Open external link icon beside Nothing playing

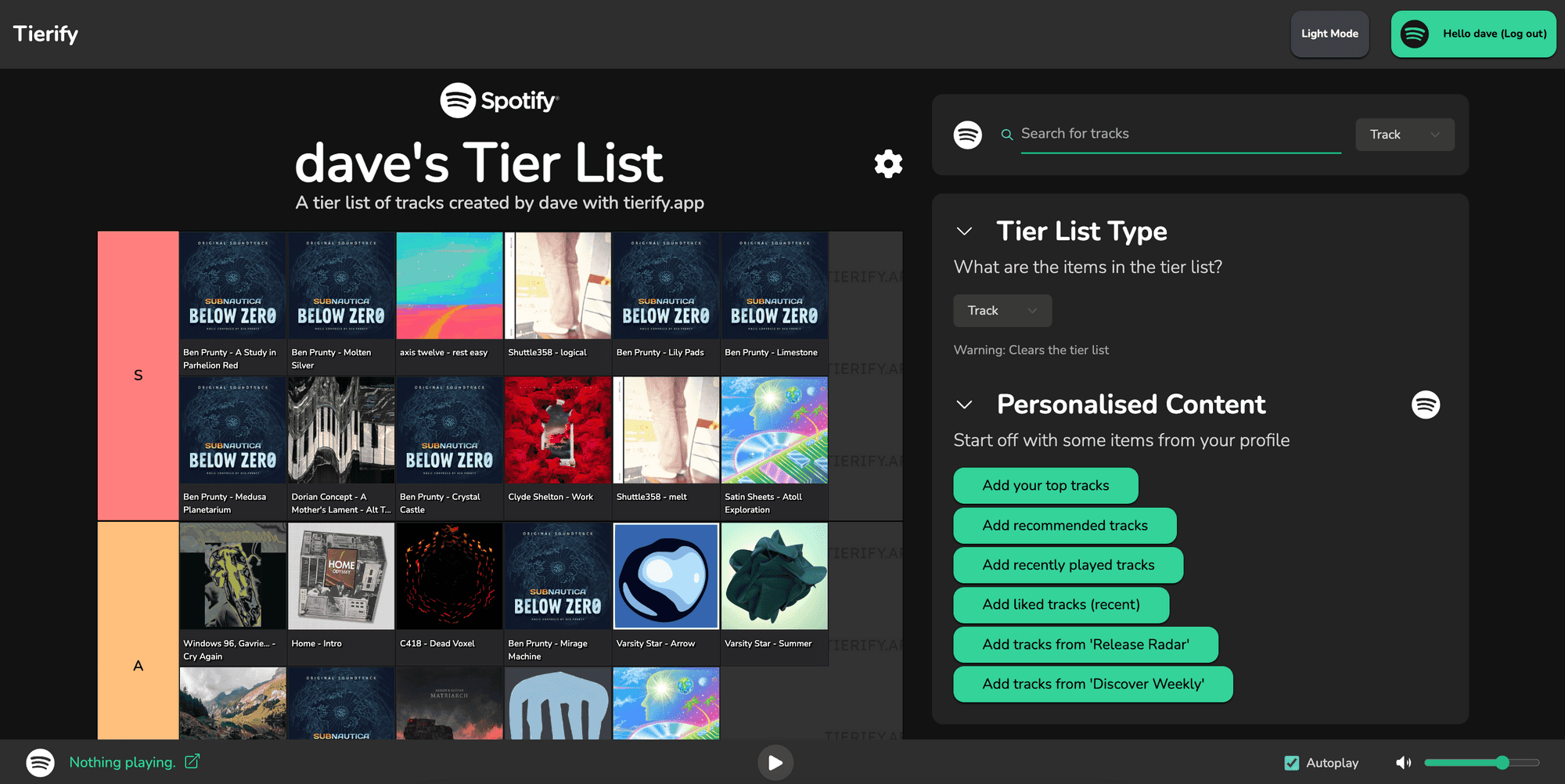pos(192,761)
